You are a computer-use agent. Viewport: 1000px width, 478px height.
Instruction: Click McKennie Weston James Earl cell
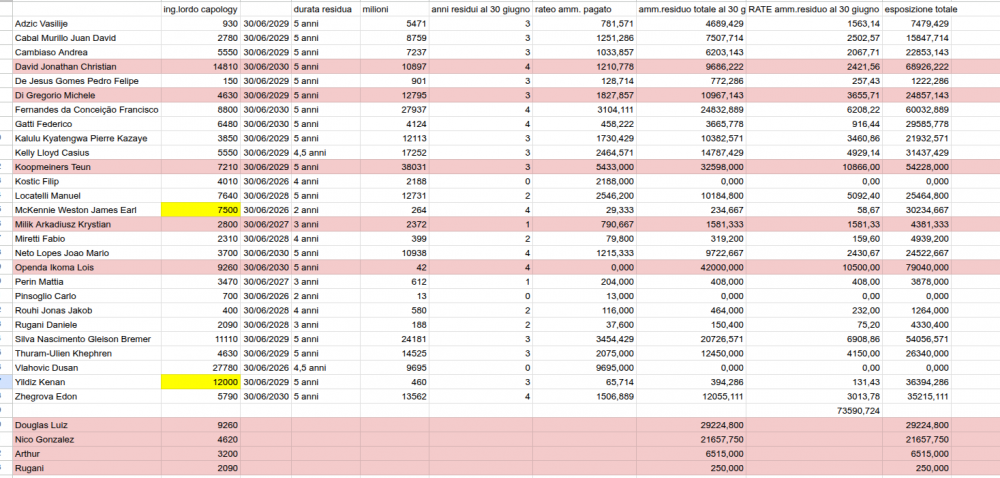click(87, 210)
